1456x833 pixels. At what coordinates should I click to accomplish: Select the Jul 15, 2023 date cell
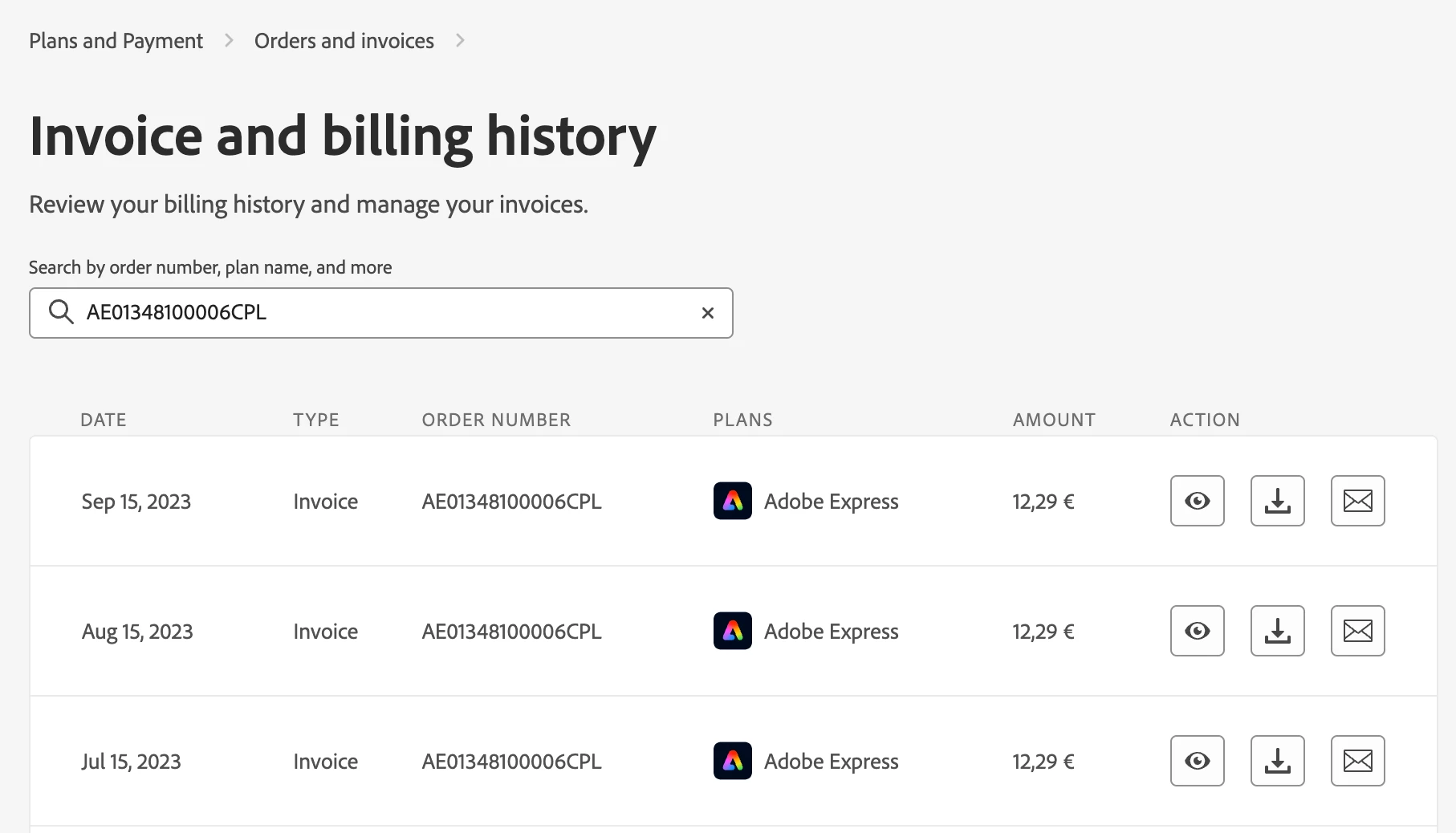(132, 762)
